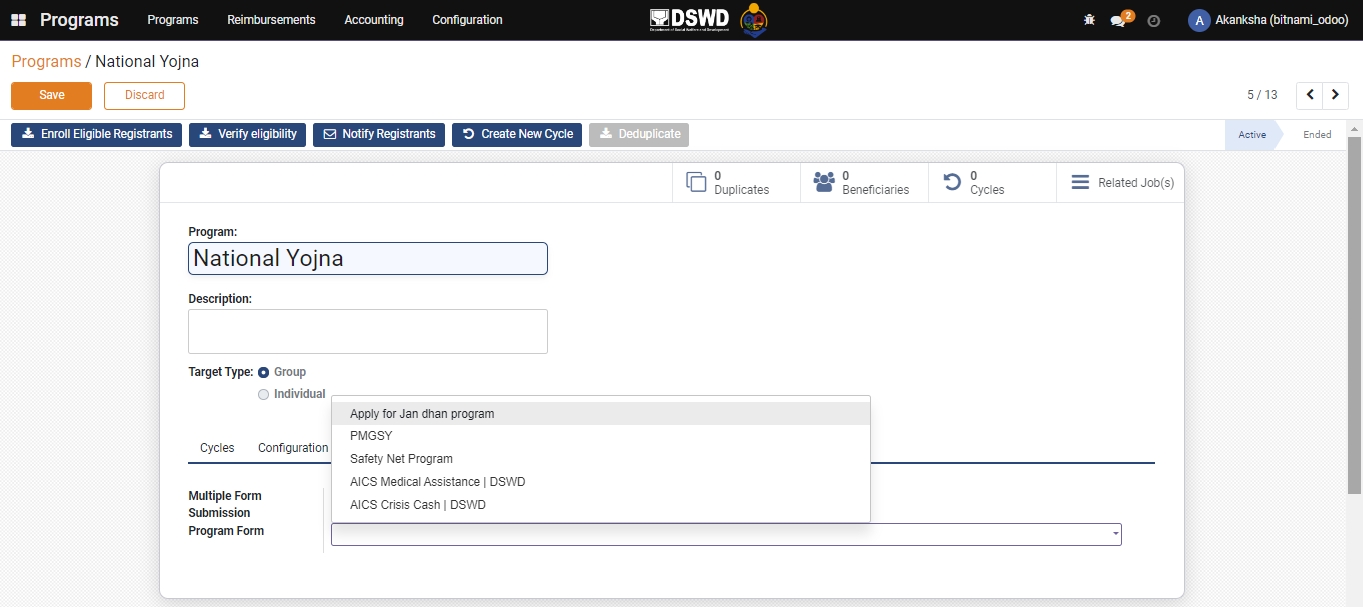Open the activities clock icon
Viewport: 1363px width, 607px height.
[x=1153, y=21]
